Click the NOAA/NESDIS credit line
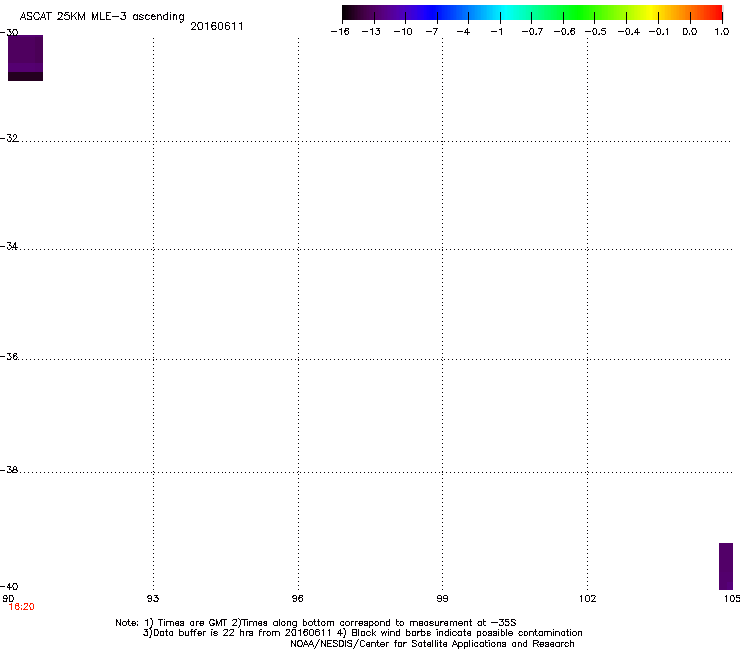The width and height of the screenshot is (740, 650). [x=432, y=644]
